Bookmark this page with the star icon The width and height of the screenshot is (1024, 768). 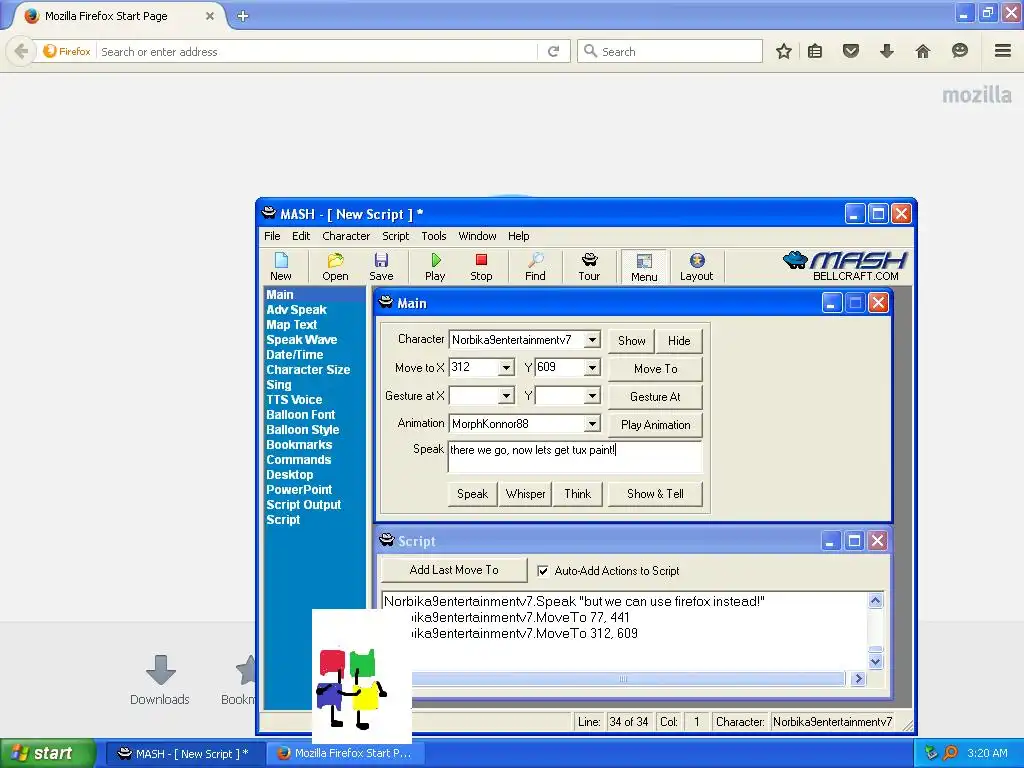pyautogui.click(x=784, y=51)
